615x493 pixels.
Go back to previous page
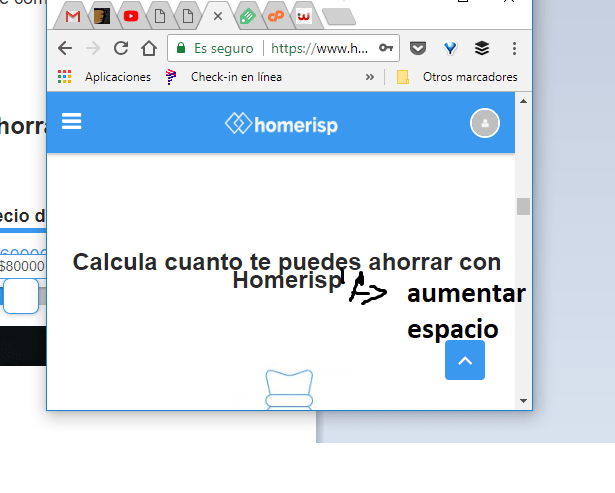65,48
